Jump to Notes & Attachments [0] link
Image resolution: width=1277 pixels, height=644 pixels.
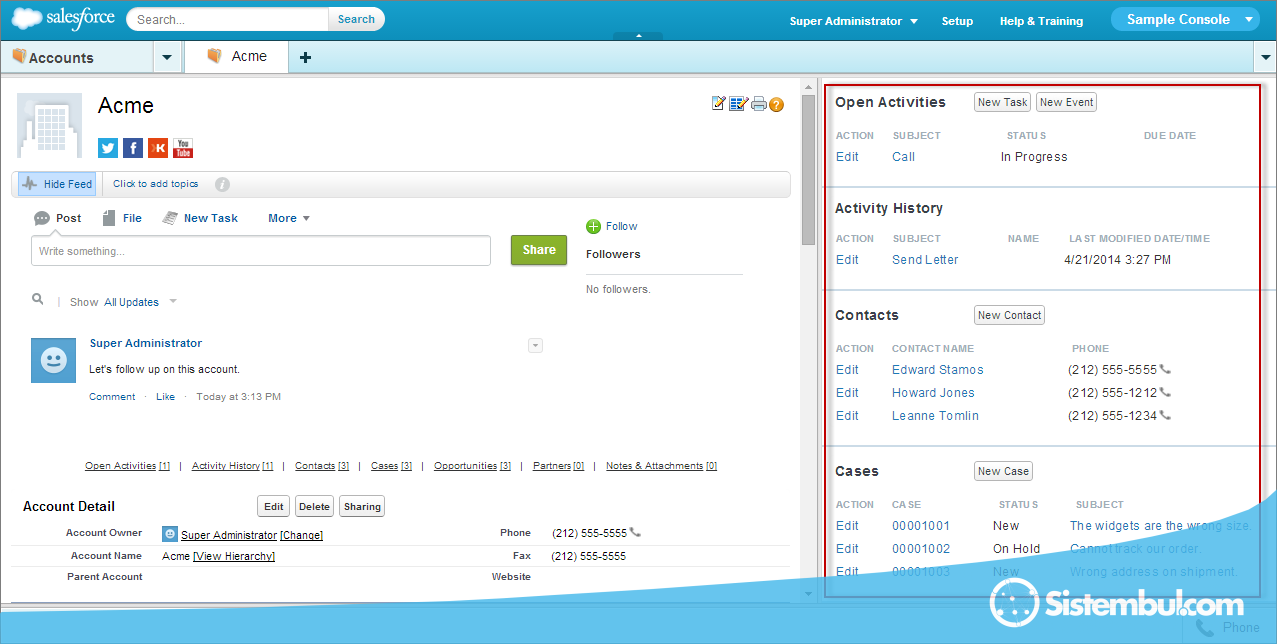tap(661, 466)
